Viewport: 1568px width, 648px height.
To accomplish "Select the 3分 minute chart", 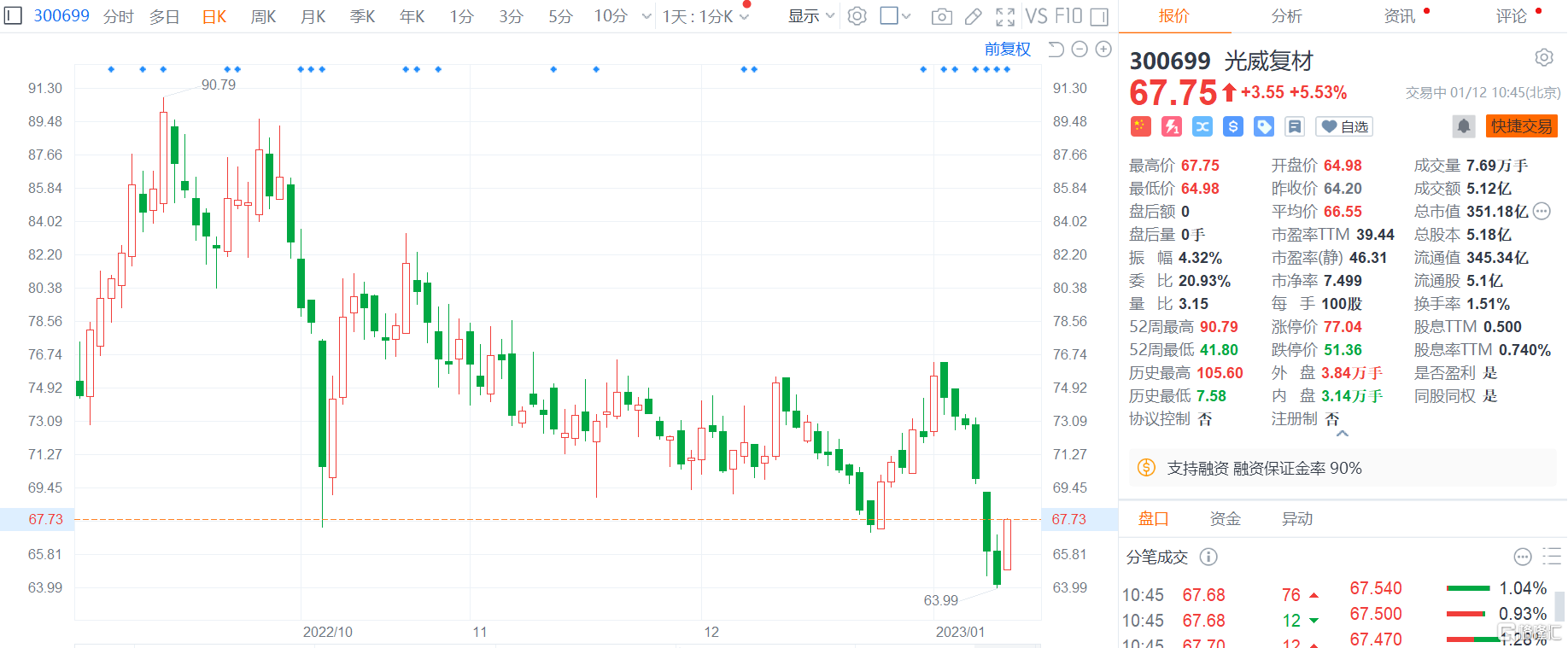I will coord(512,16).
